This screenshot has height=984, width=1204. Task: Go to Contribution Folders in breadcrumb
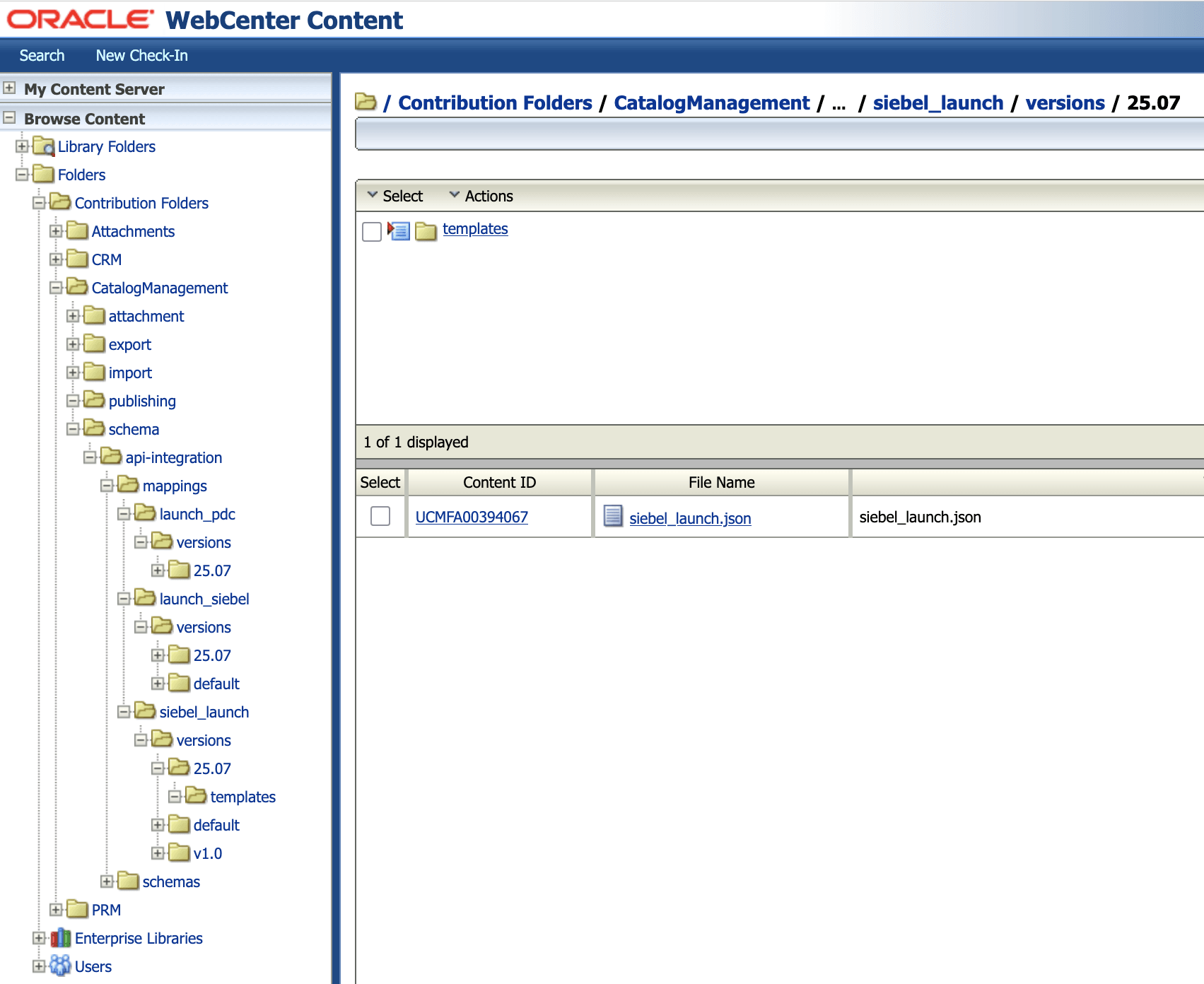pyautogui.click(x=495, y=102)
